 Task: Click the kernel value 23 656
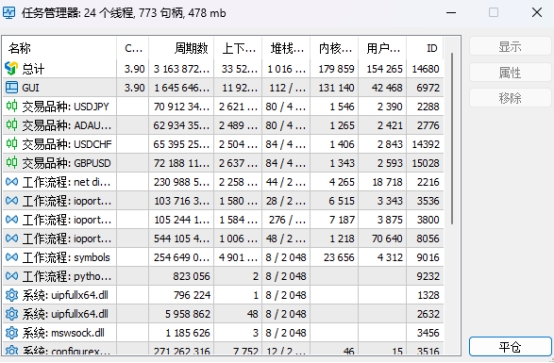[339, 257]
